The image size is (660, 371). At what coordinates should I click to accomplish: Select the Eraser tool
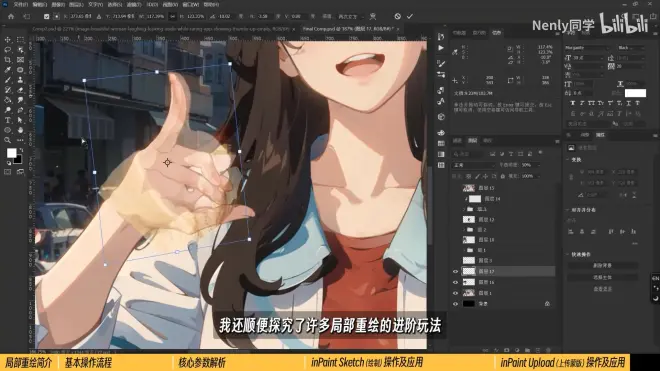20,90
